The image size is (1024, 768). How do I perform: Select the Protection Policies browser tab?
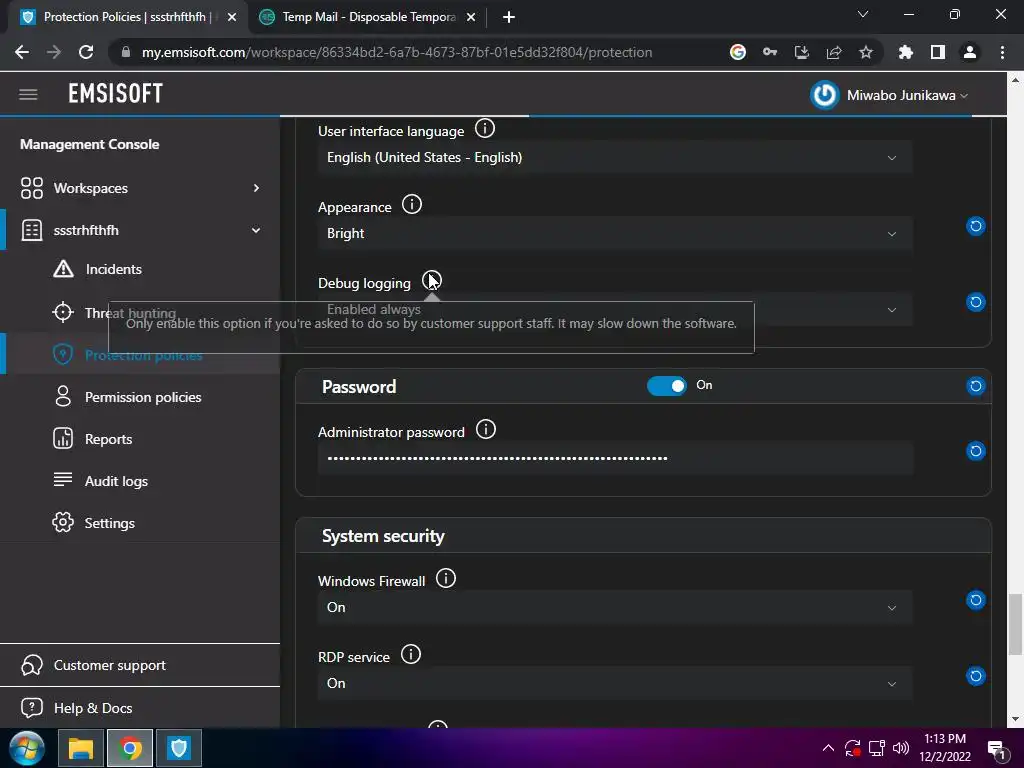tap(127, 17)
